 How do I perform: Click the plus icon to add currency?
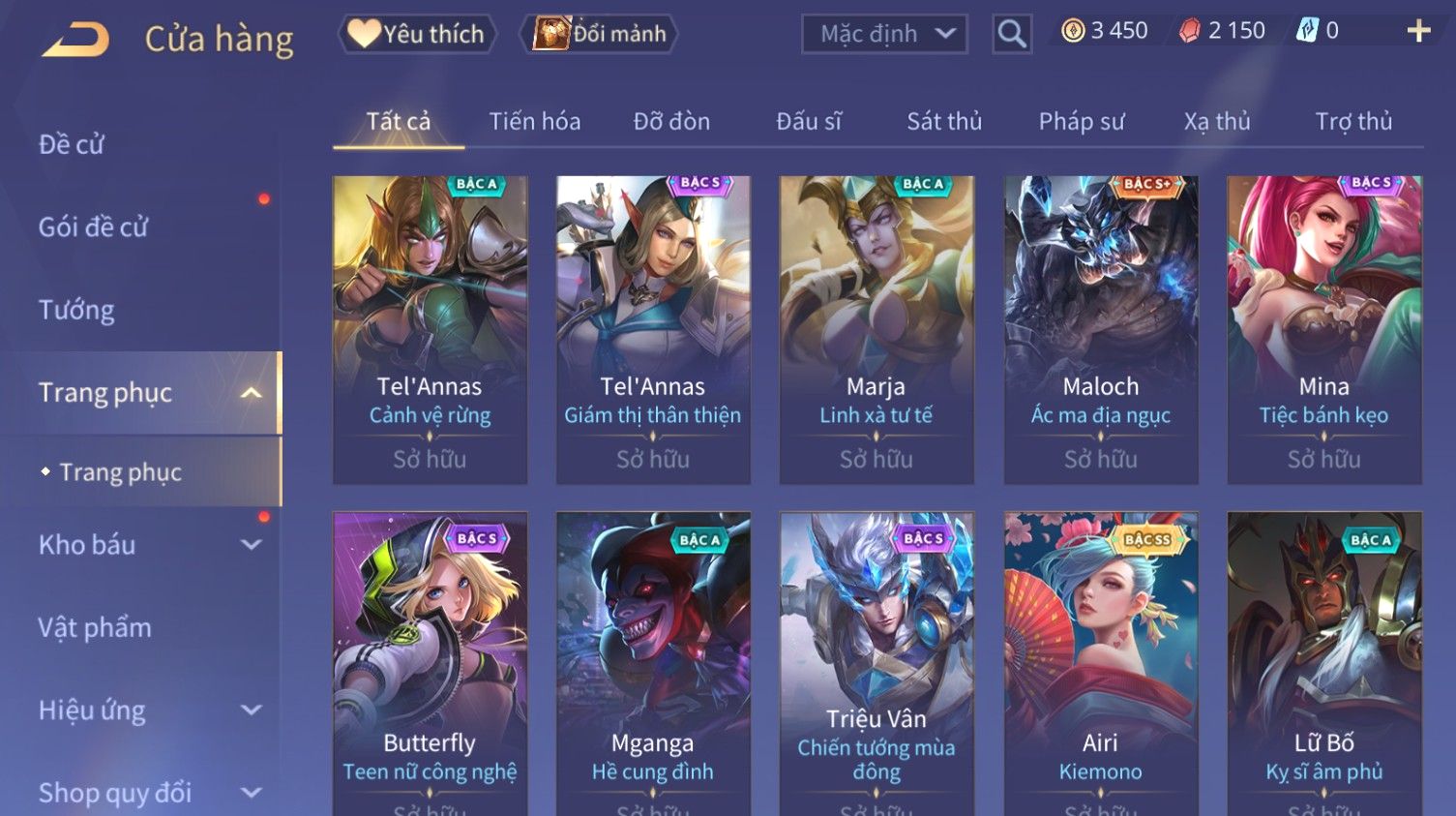(1418, 31)
